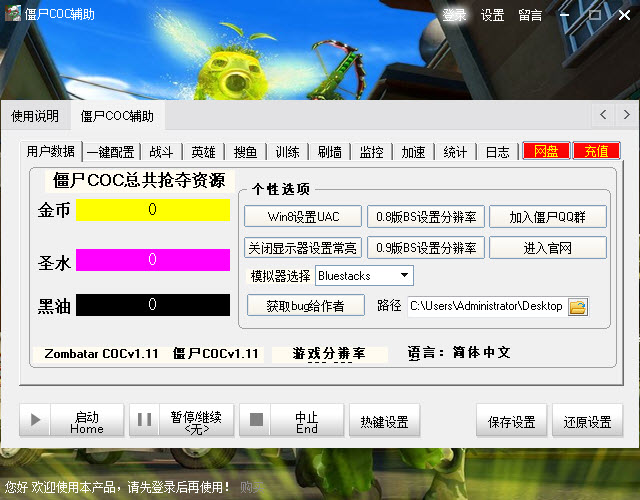Switch to the 刷墙 tab
The width and height of the screenshot is (640, 500).
329,152
